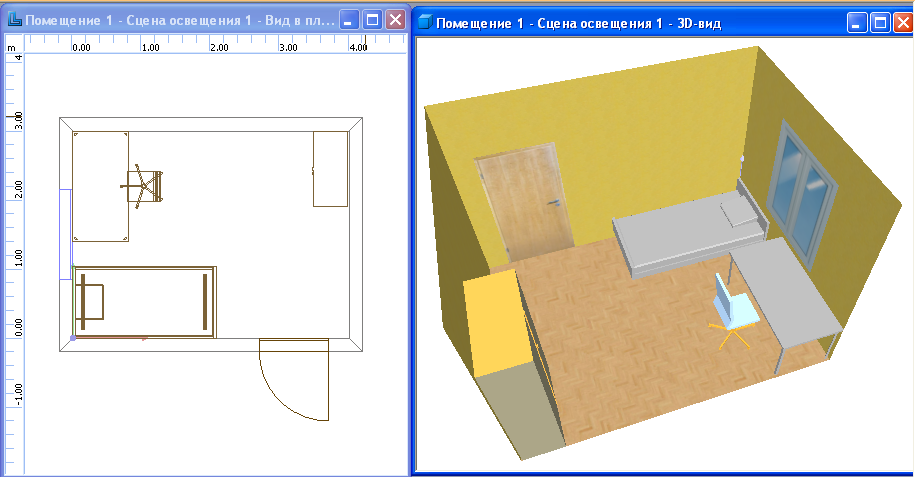Click the 3D view window's blue cube icon
The image size is (915, 477).
click(x=425, y=23)
